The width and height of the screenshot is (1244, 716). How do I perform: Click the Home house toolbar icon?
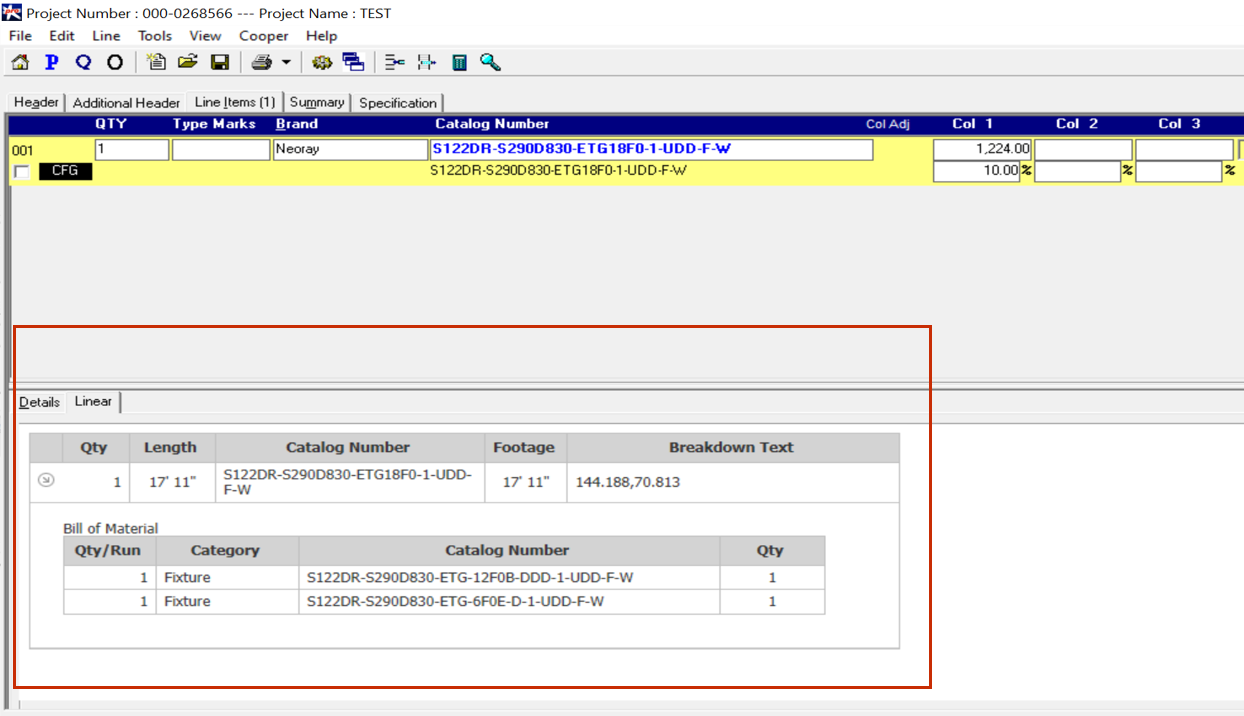coord(20,62)
